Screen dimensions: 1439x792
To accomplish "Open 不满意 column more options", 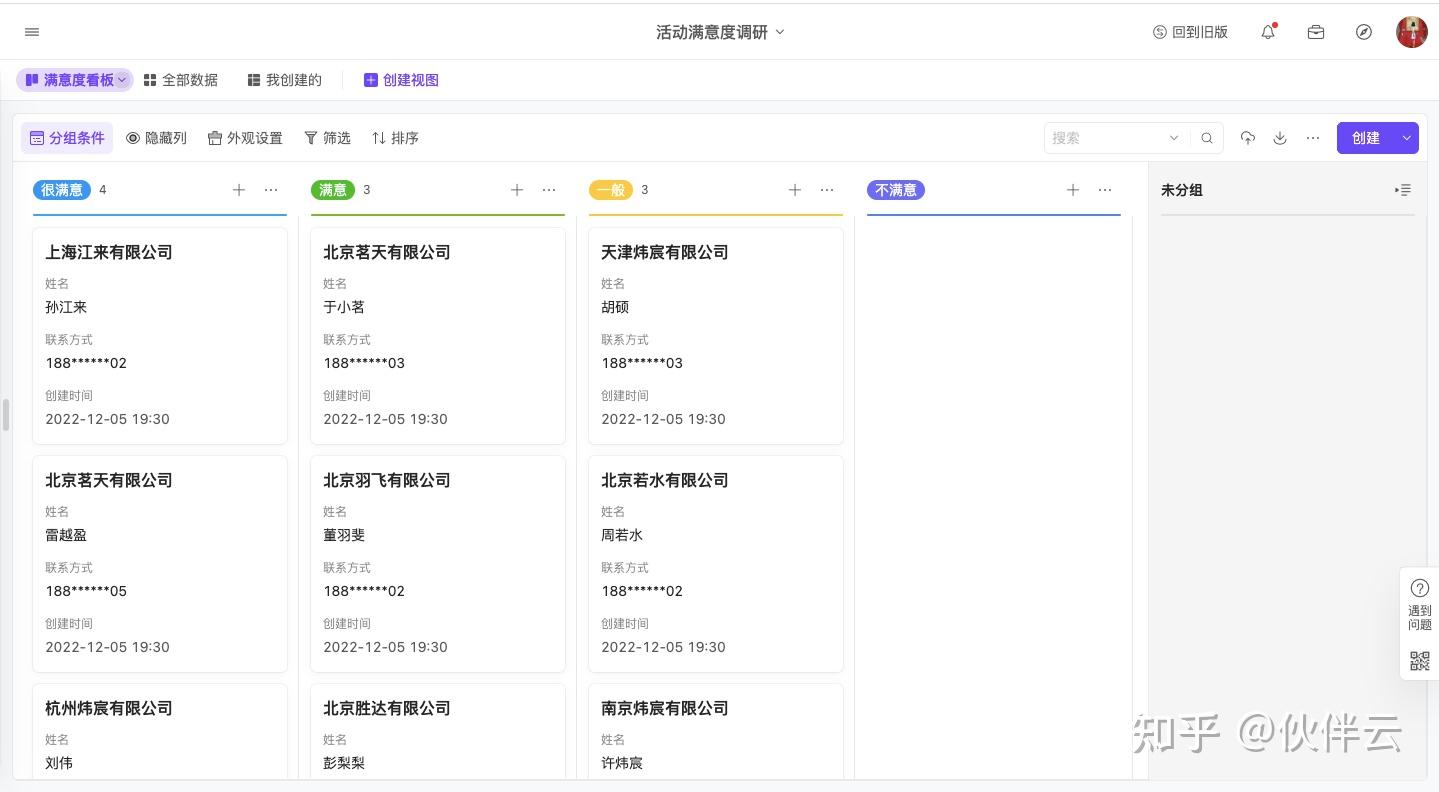I will coord(1105,190).
